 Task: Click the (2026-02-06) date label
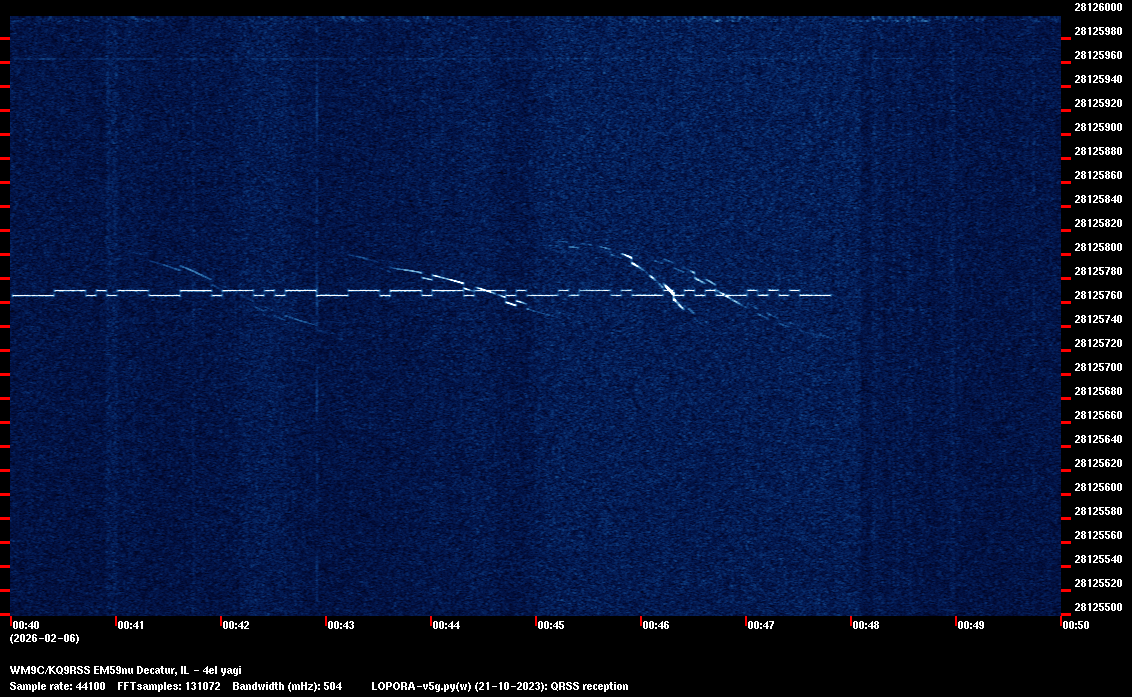44,638
